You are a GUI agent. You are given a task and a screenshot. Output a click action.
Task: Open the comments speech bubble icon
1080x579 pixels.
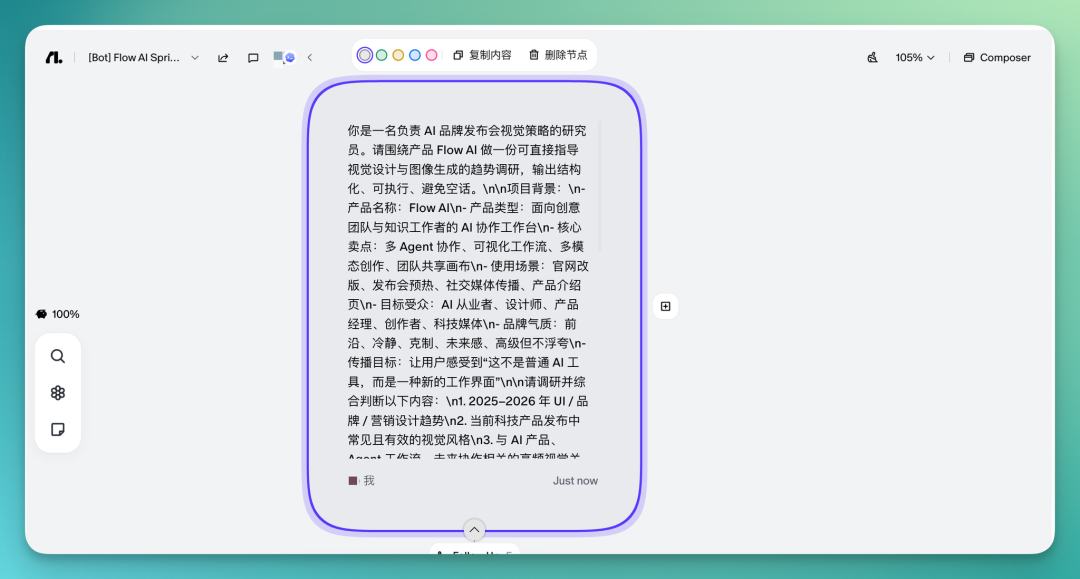[x=253, y=58]
